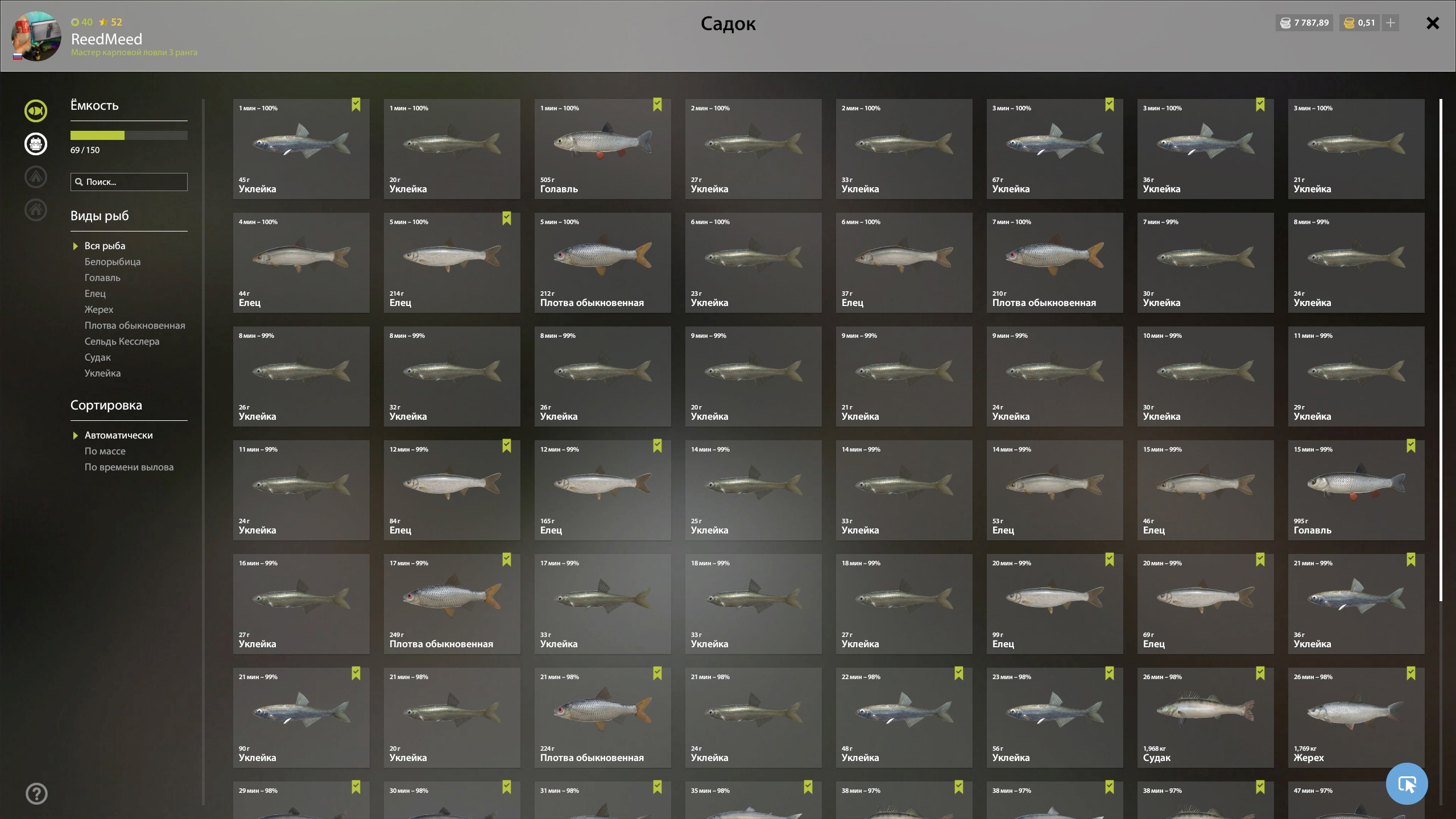Toggle bookmark on 1,968 кг Судак card

pos(1260,673)
